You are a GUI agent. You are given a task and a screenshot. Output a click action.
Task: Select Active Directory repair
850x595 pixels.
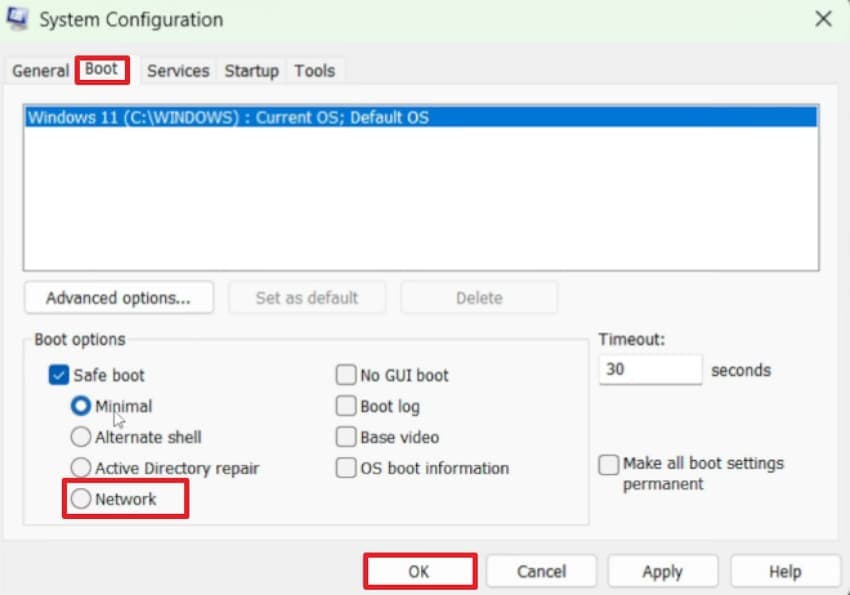click(80, 468)
